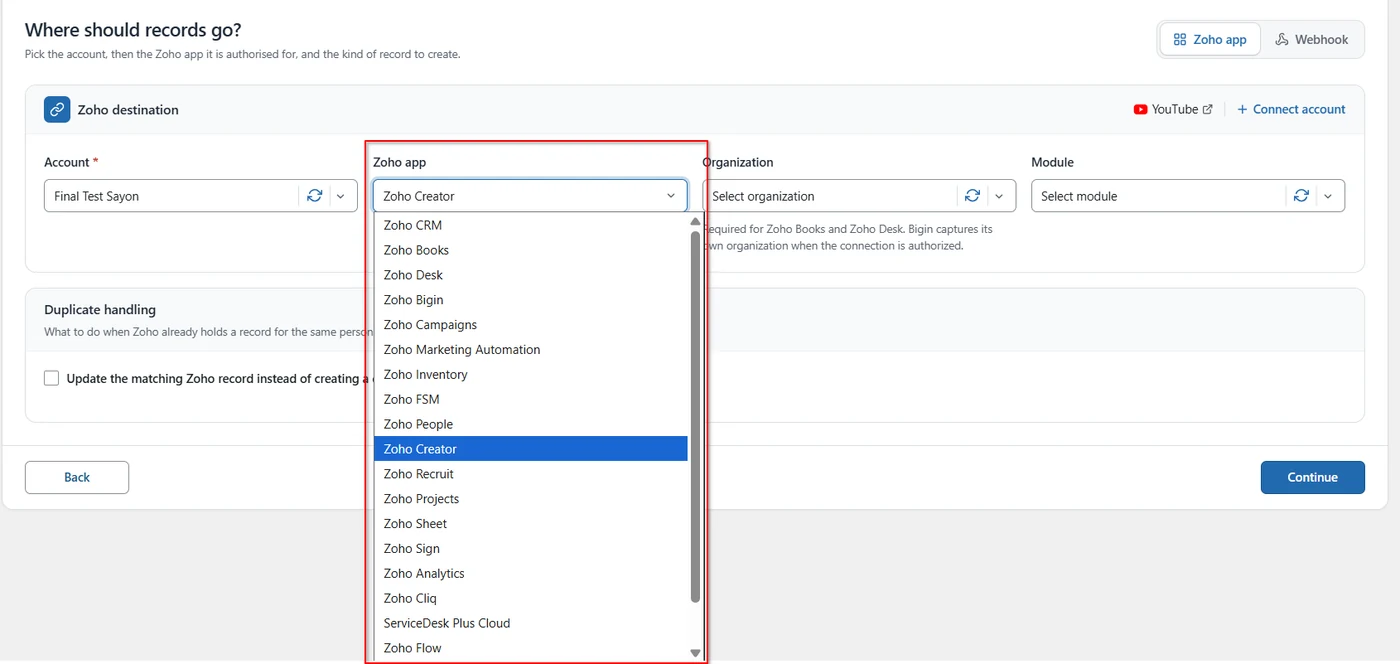Image resolution: width=1400 pixels, height=664 pixels.
Task: Choose Zoho Analytics option
Action: (531, 573)
